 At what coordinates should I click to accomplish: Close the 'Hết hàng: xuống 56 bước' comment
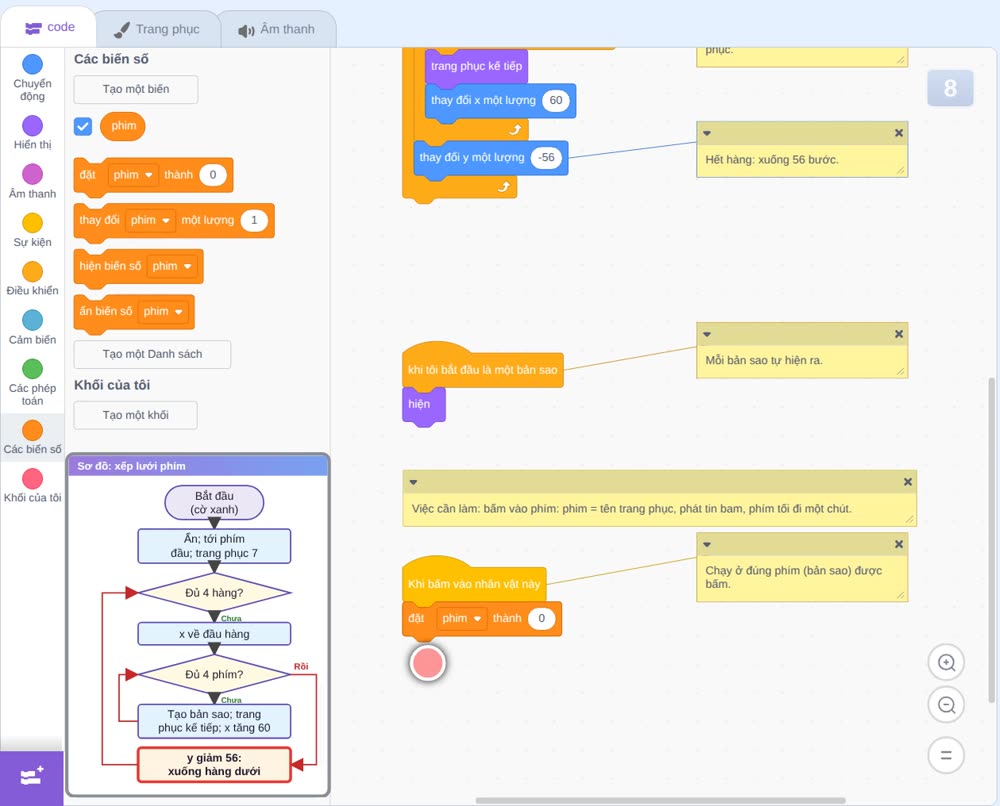(899, 133)
